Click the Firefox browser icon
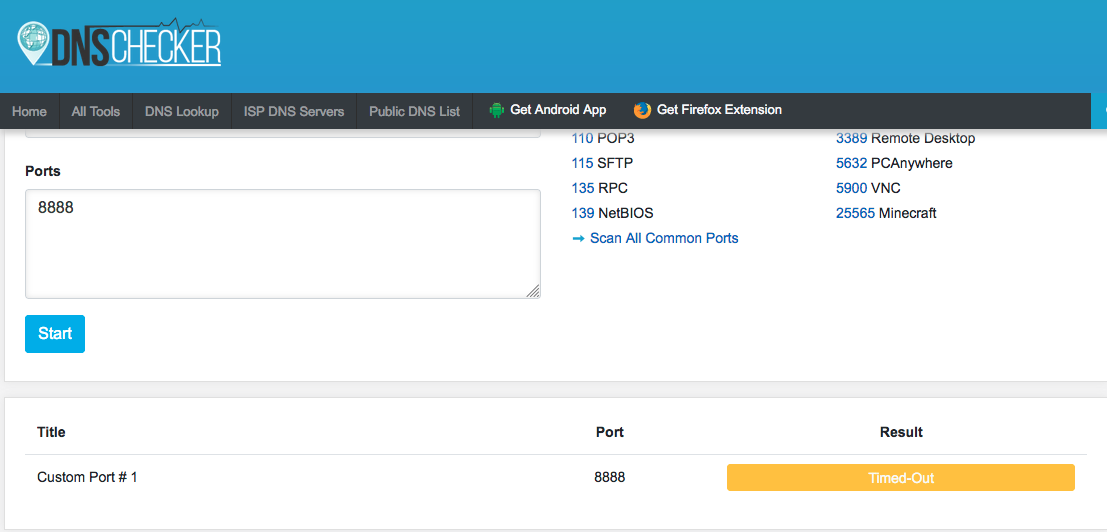Screen dimensions: 1107x532 coord(642,110)
